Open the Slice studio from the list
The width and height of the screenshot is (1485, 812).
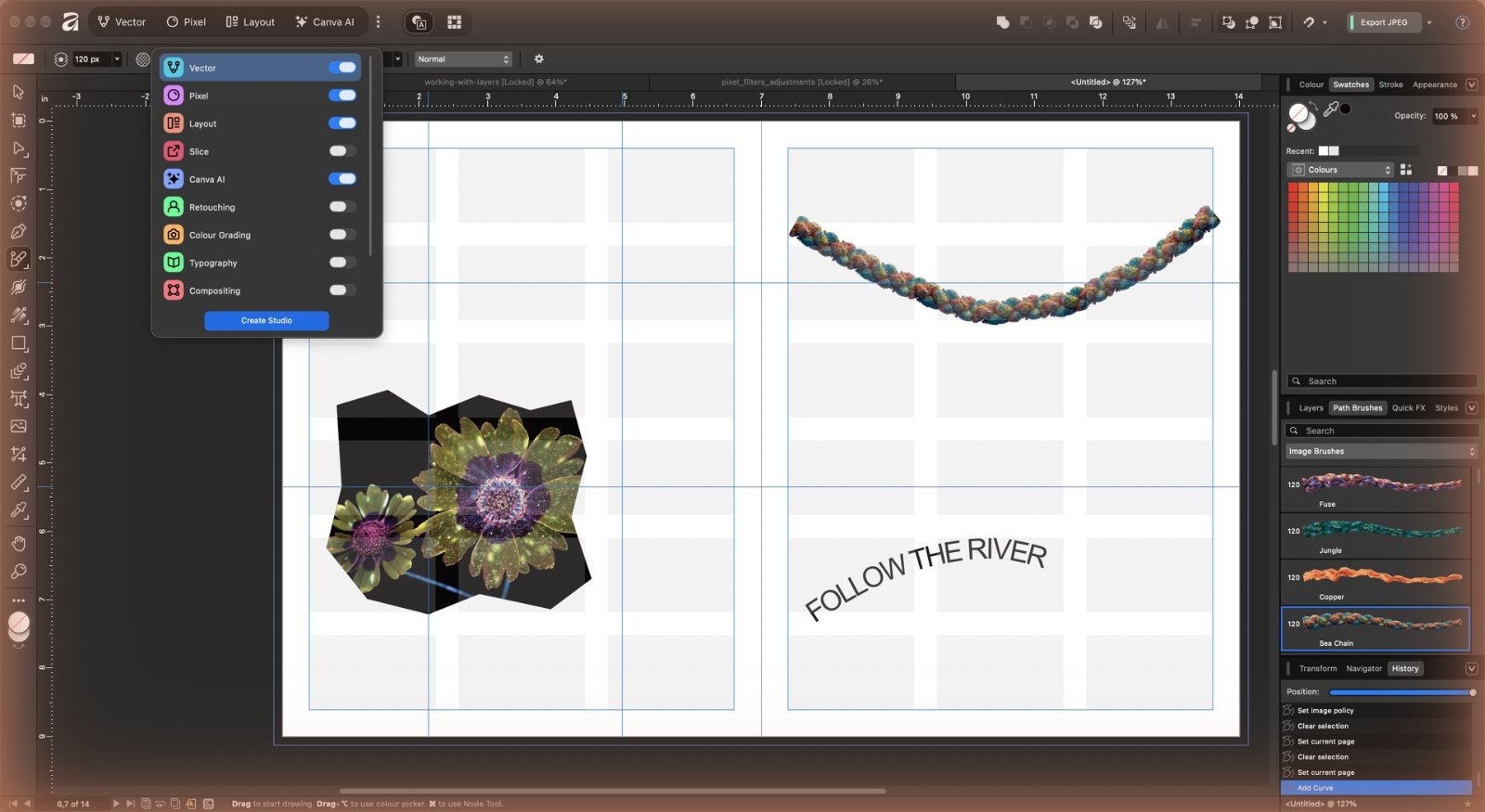point(199,151)
